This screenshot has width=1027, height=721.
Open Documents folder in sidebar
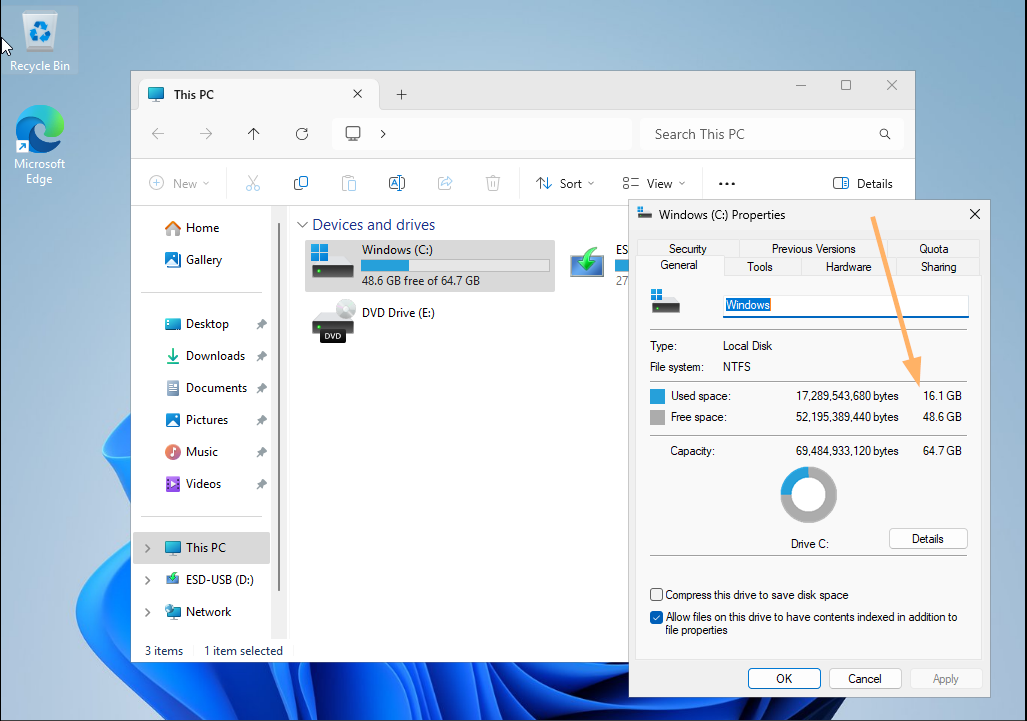pyautogui.click(x=216, y=388)
